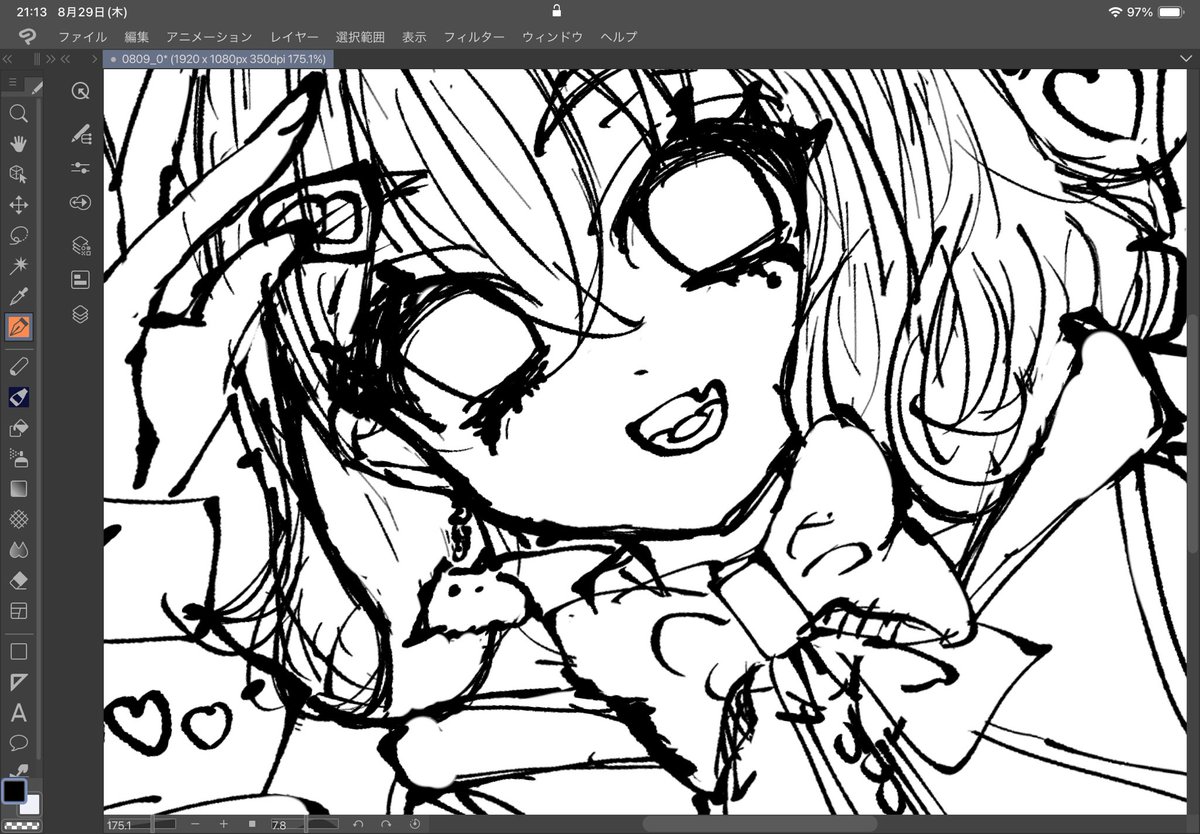Select the Zoom magnifier tool

(x=18, y=113)
